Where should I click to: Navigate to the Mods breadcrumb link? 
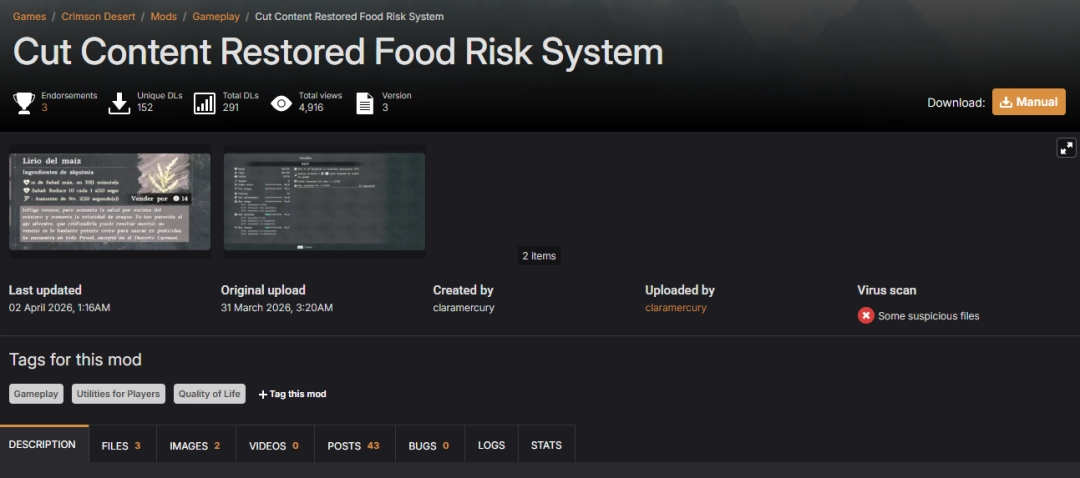(x=163, y=17)
